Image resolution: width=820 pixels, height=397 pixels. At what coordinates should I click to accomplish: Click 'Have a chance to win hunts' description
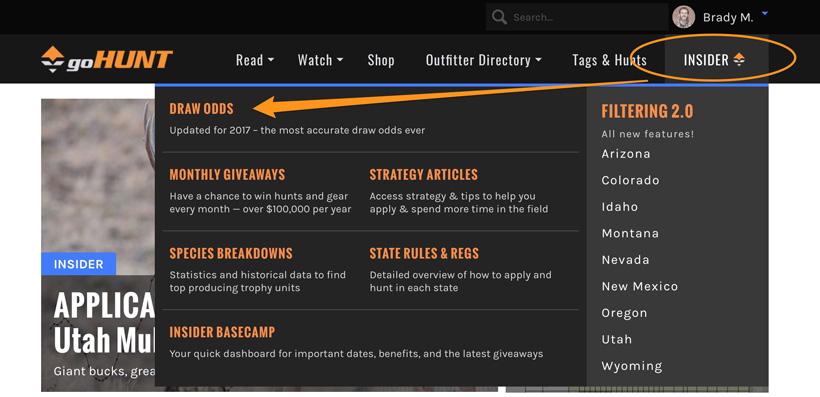click(260, 202)
